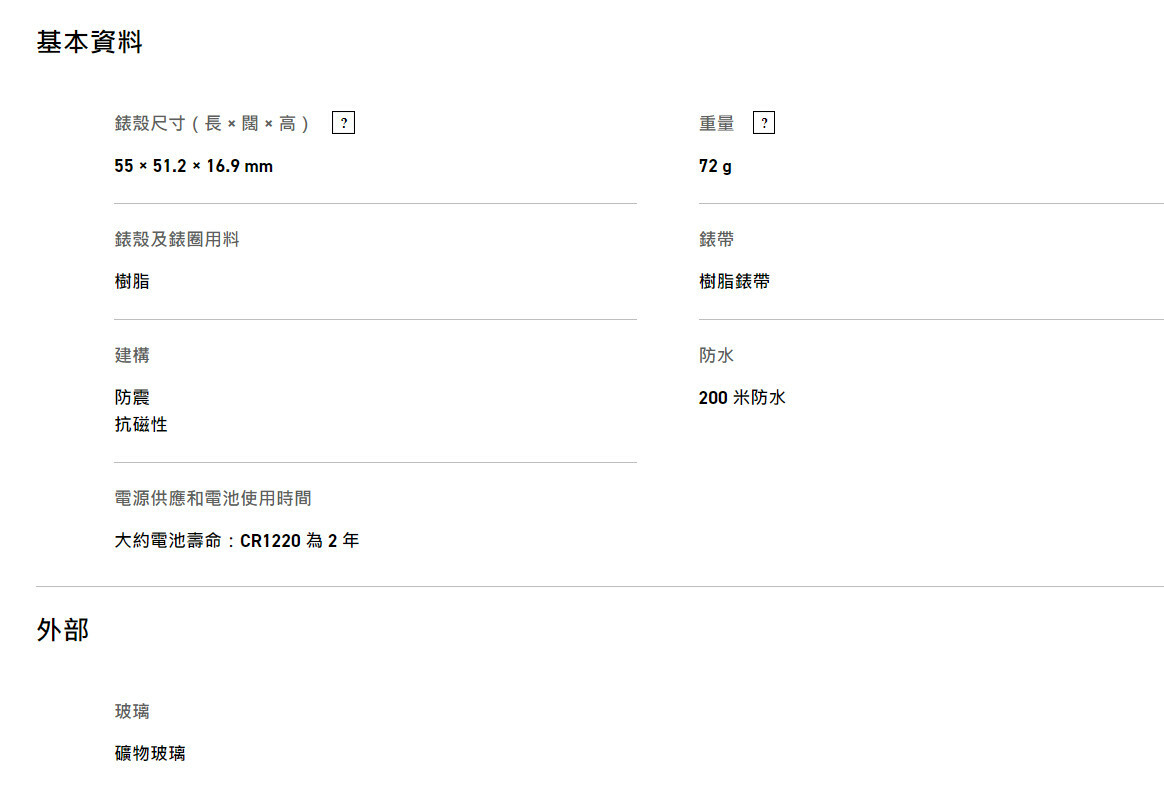Screen dimensions: 1164x785
Task: Click the 外部 section heading
Action: (63, 630)
